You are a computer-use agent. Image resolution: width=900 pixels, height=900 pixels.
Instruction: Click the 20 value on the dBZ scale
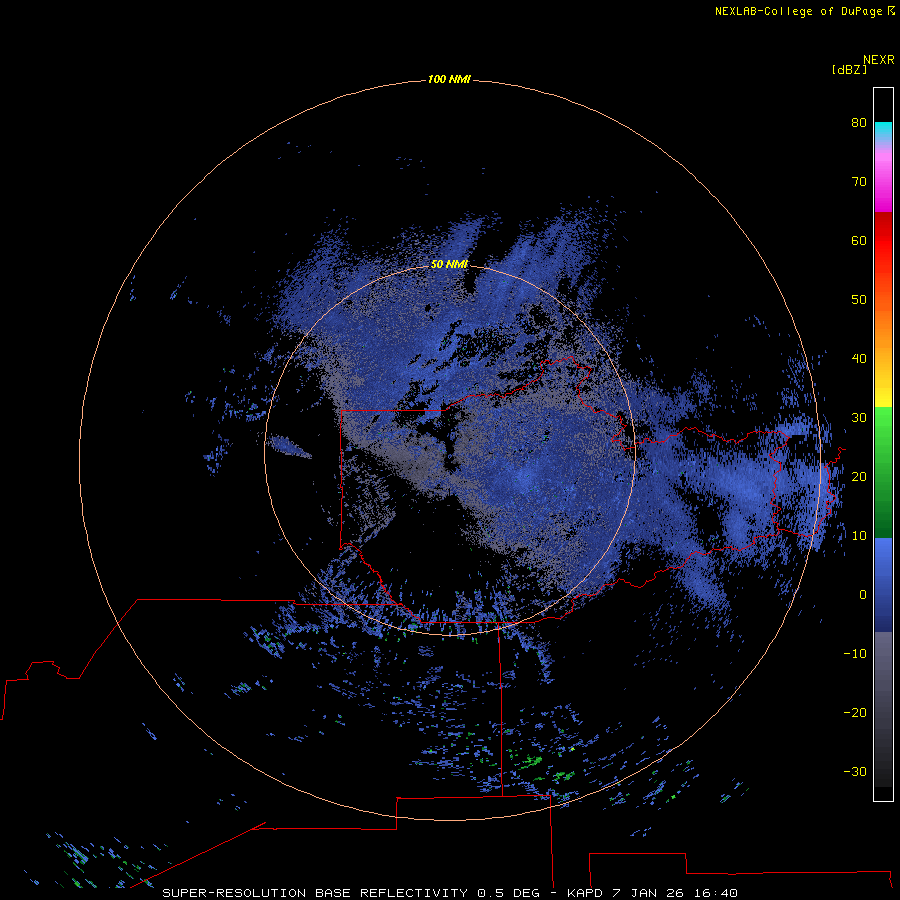click(859, 477)
